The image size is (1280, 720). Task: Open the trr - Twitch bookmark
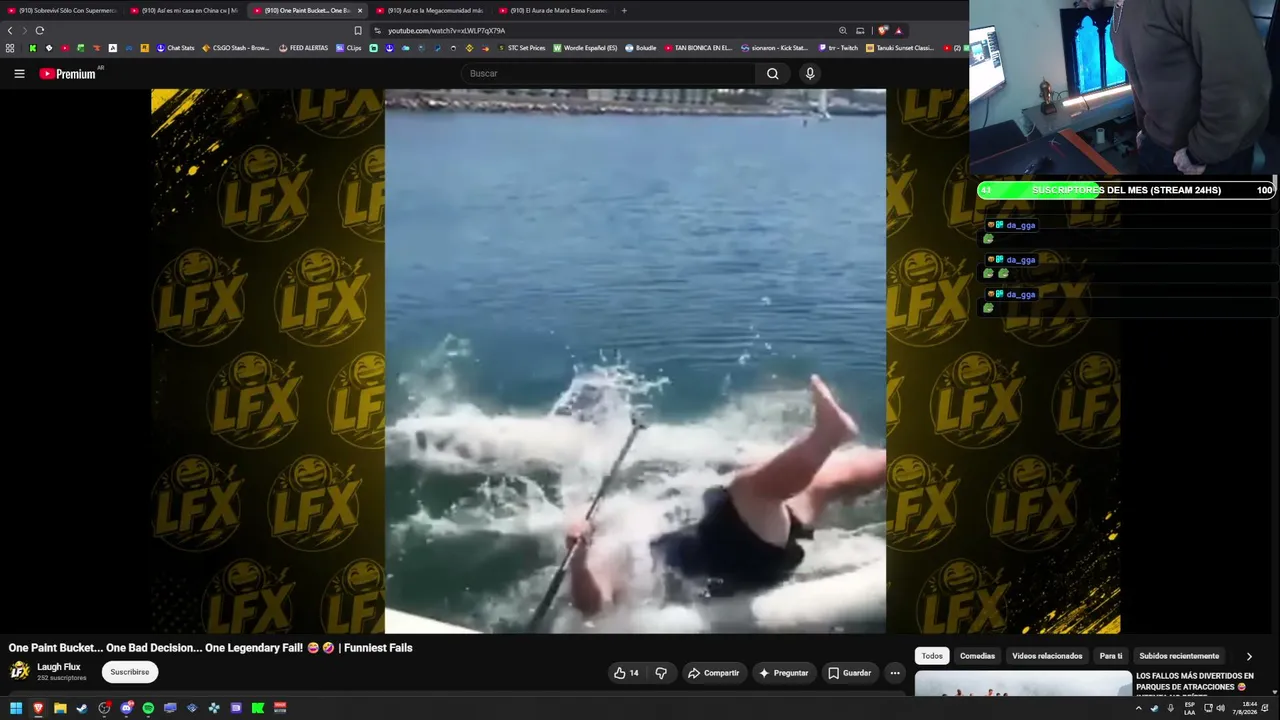tap(838, 48)
